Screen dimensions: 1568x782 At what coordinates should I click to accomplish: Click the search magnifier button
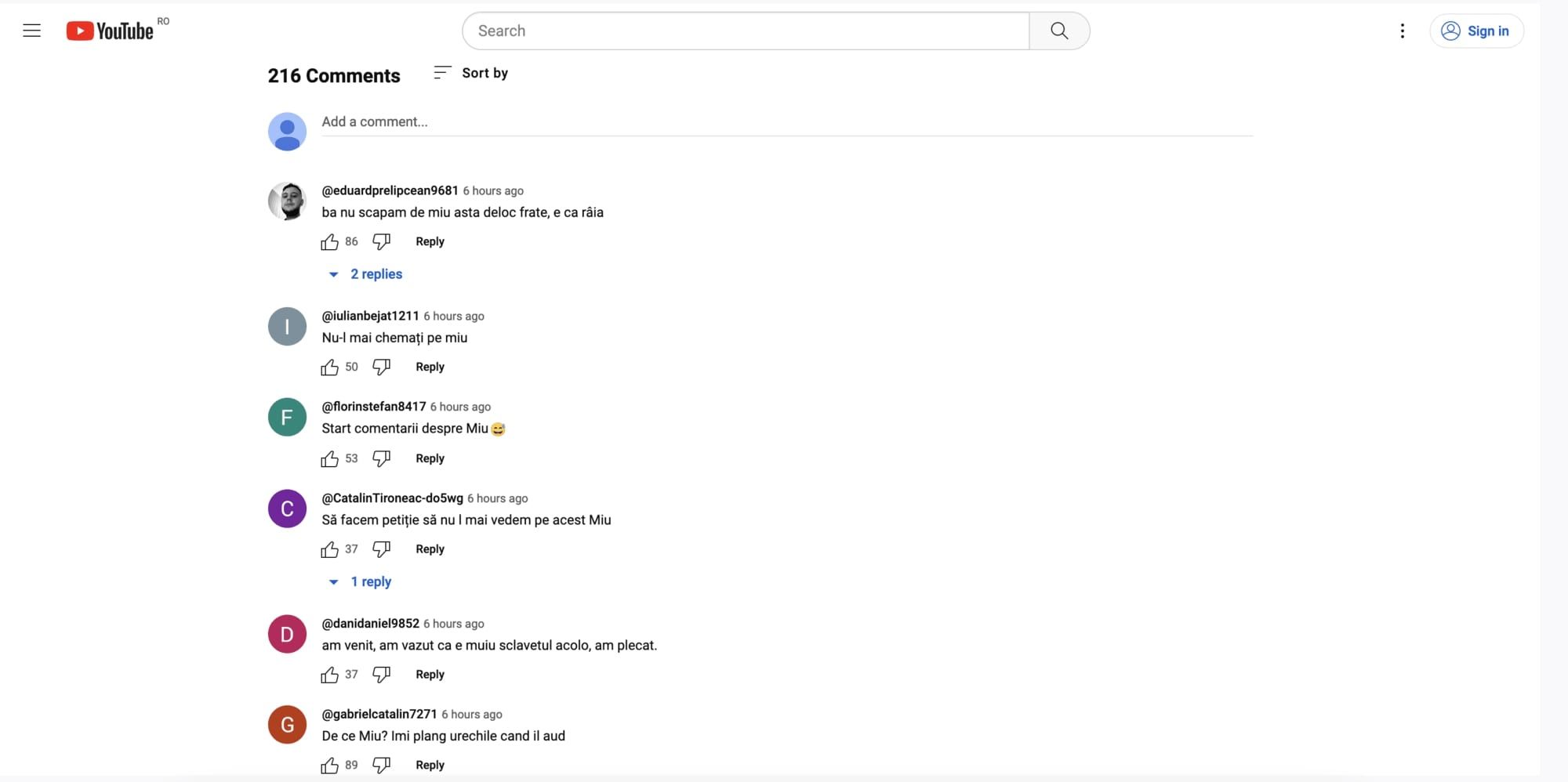coord(1058,31)
